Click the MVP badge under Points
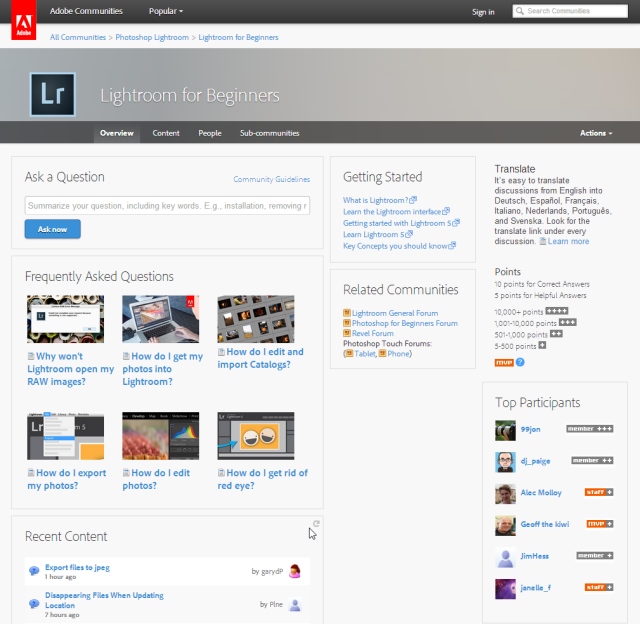Screen dimensions: 640x624 tap(504, 362)
